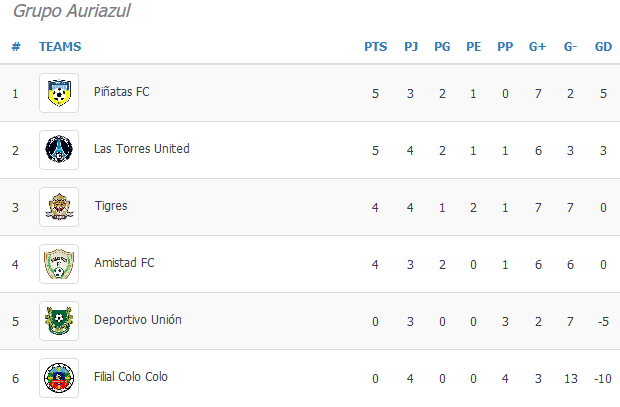Click the # position column header
The image size is (620, 407).
[16, 46]
